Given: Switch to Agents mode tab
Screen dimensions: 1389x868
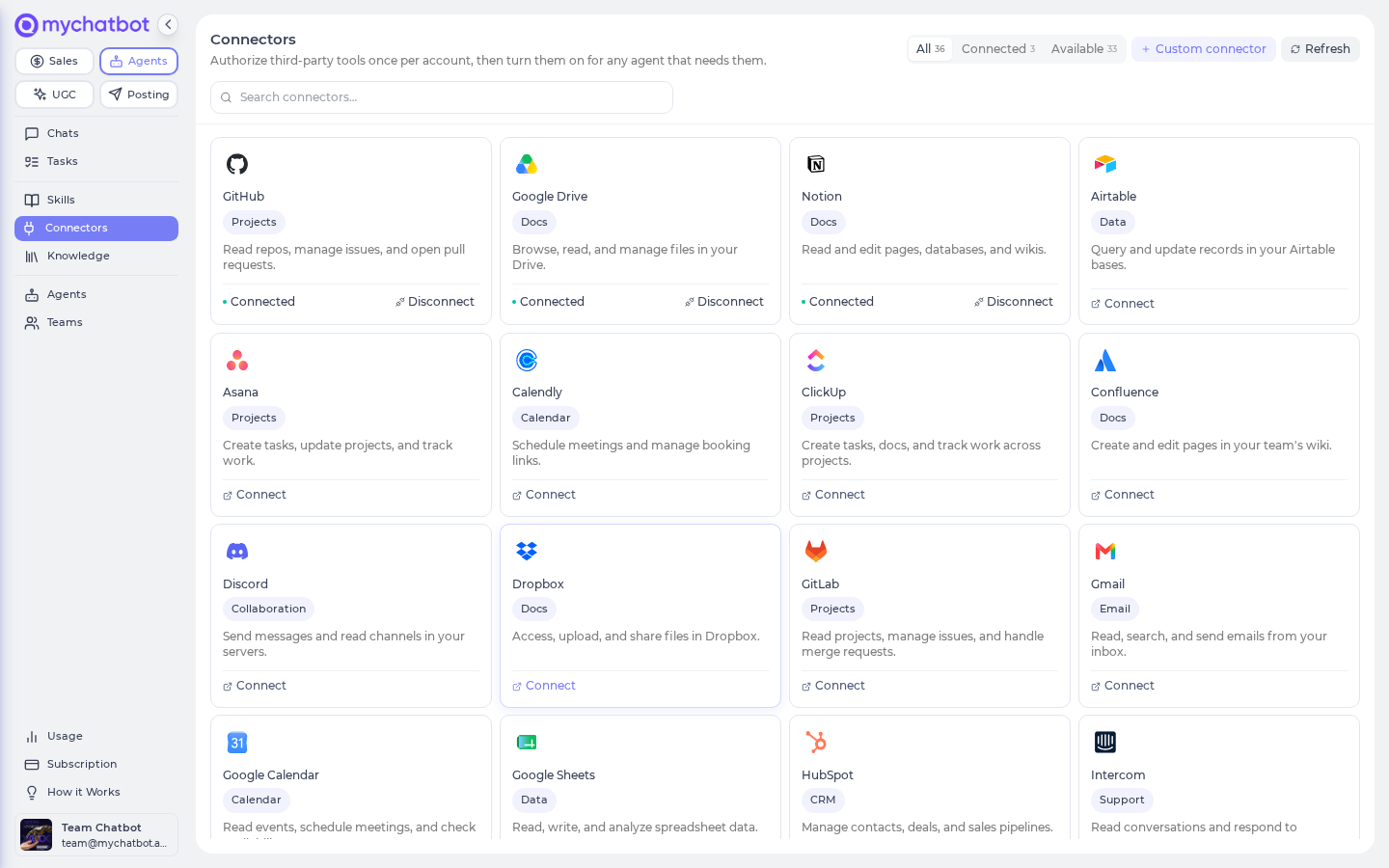Looking at the screenshot, I should 139,61.
